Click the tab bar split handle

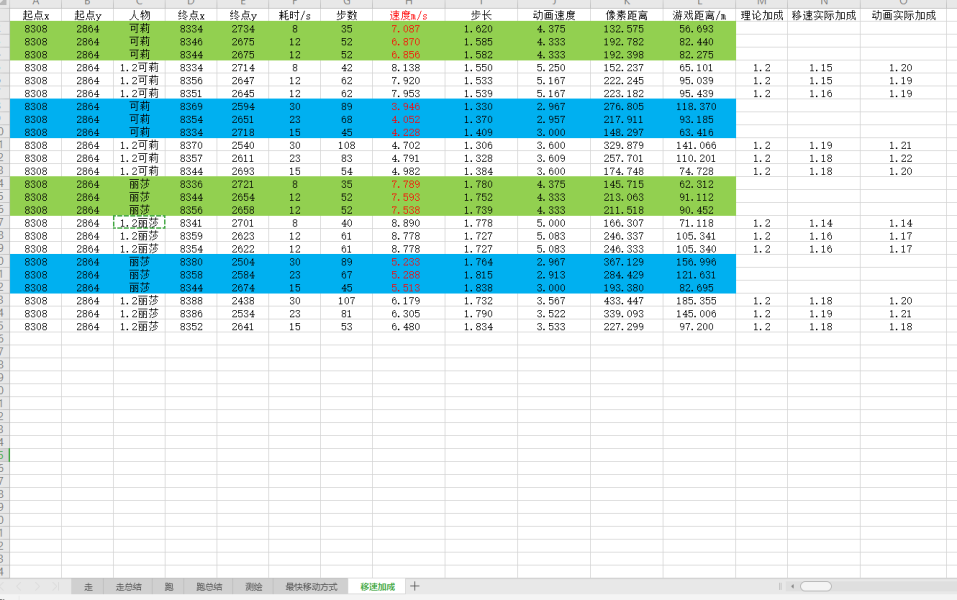(780, 586)
